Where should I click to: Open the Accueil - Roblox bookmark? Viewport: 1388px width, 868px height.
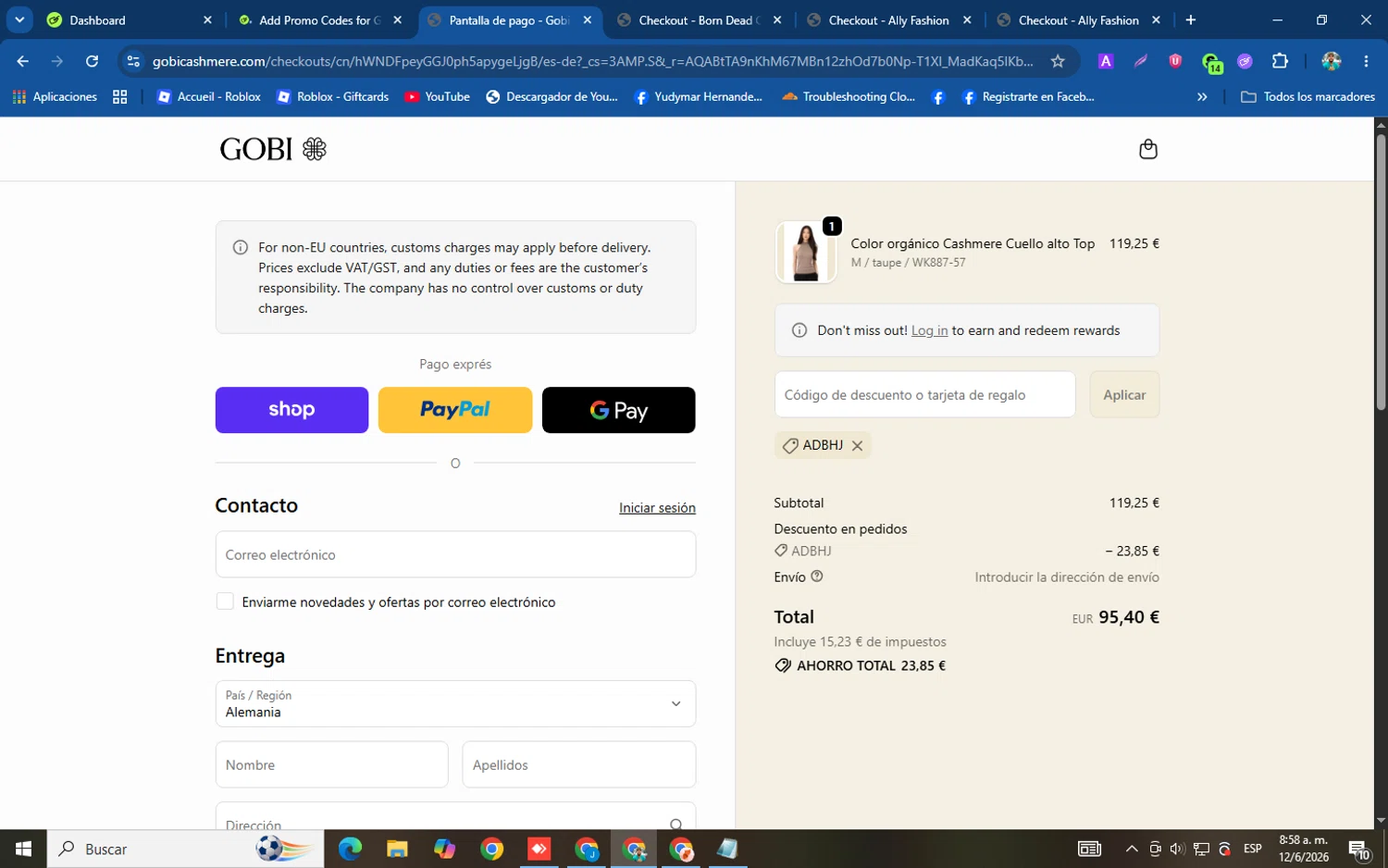coord(209,96)
